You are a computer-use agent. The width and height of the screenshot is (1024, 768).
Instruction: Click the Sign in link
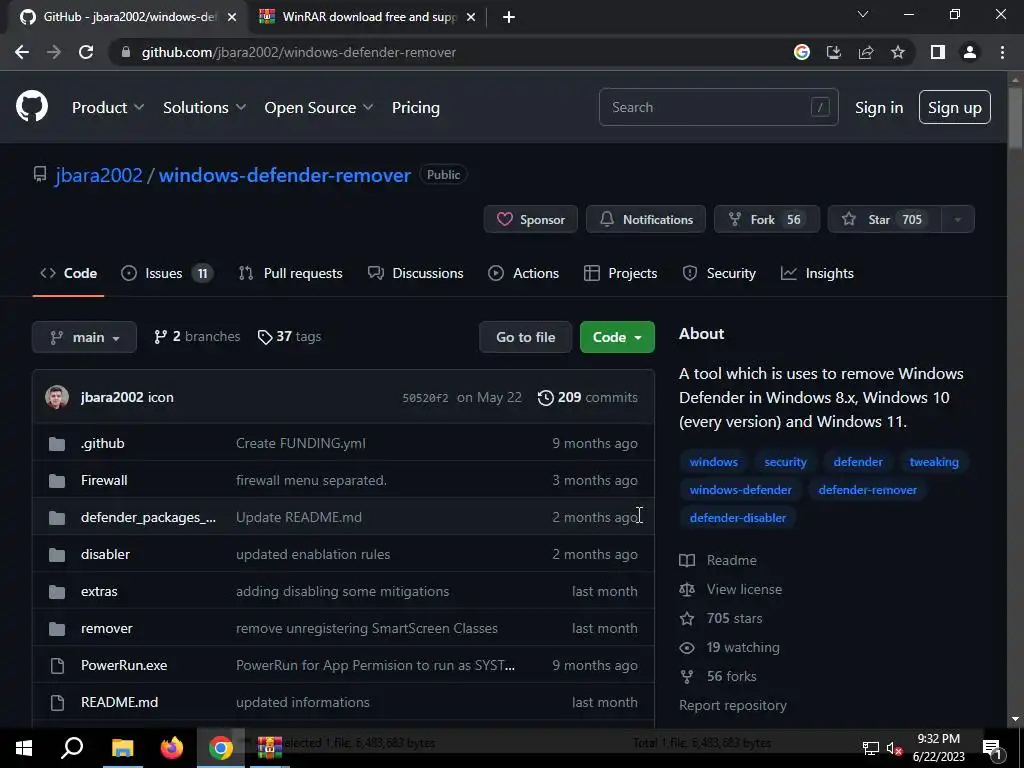pos(879,108)
